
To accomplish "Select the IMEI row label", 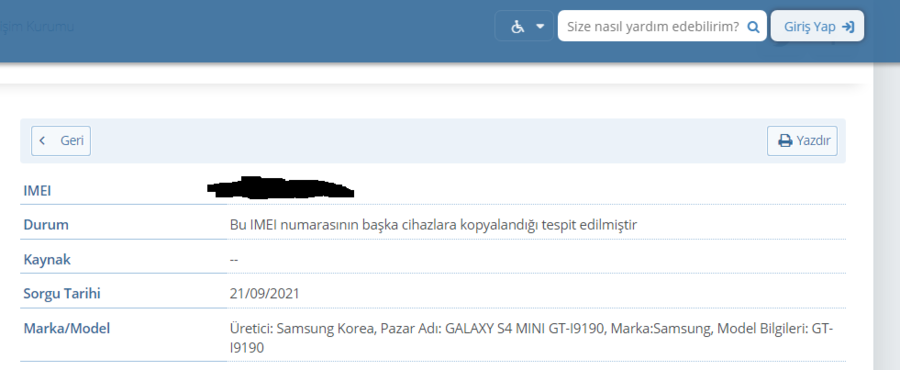I will 37,191.
